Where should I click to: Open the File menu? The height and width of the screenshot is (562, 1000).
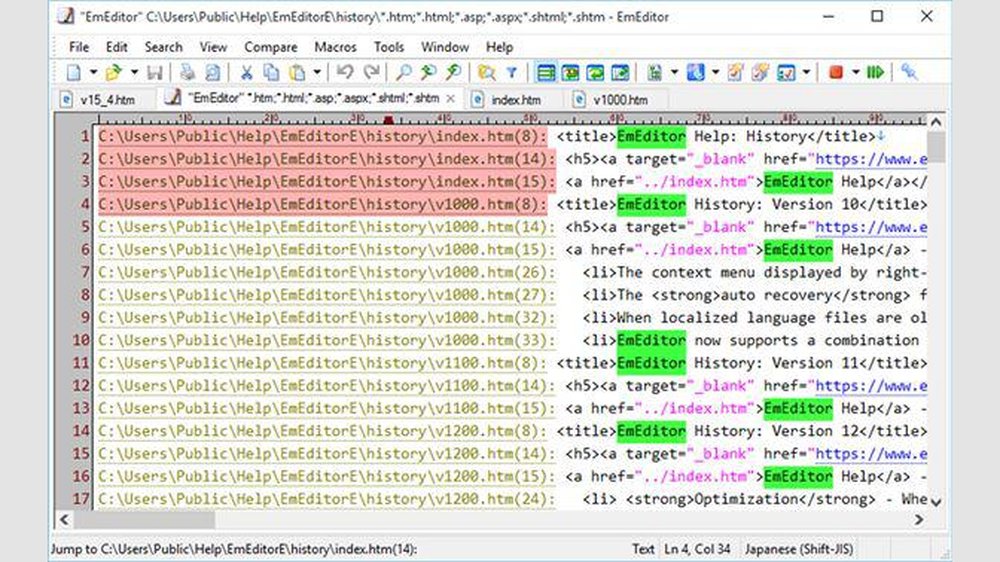78,47
